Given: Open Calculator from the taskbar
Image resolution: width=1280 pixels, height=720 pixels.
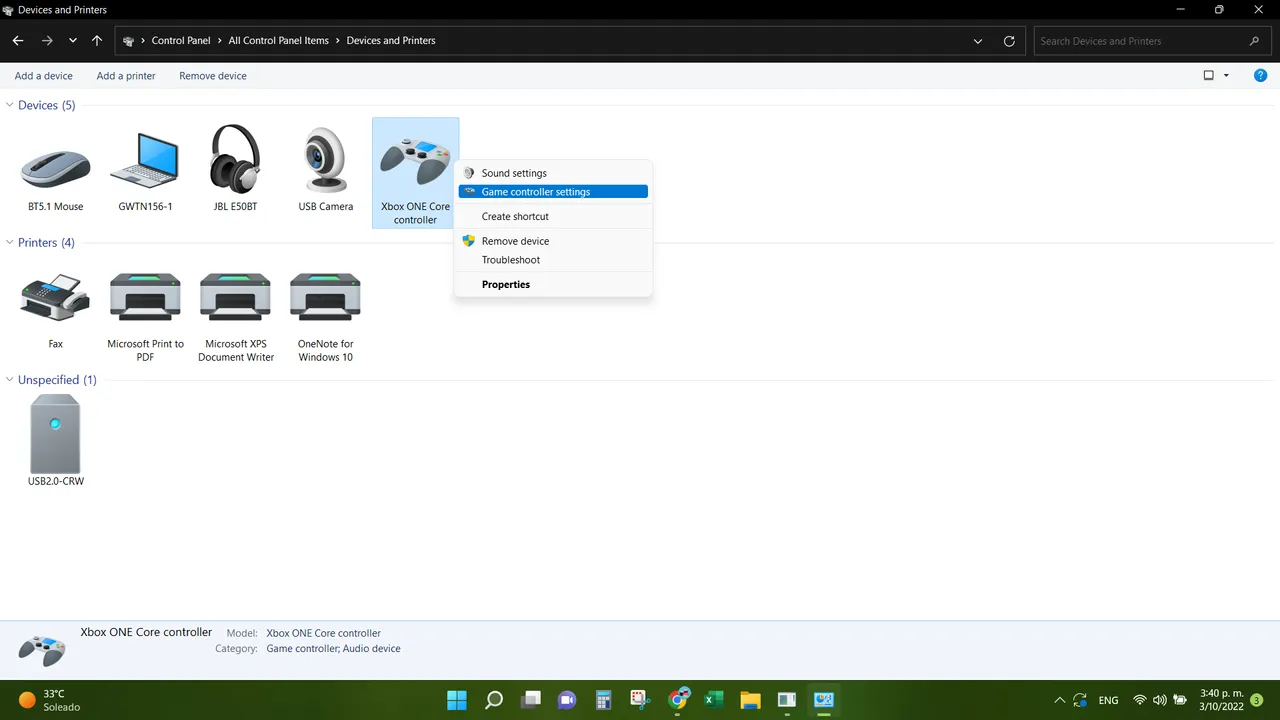Looking at the screenshot, I should pyautogui.click(x=603, y=699).
